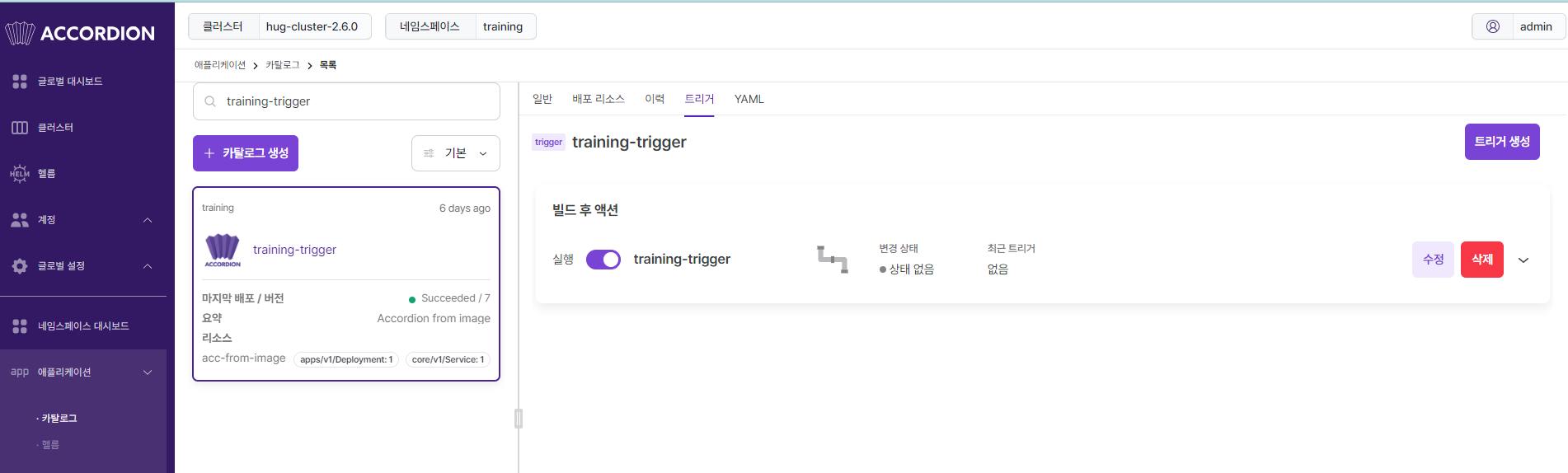Open the Helm icon in sidebar
The height and width of the screenshot is (473, 1568).
(x=20, y=174)
